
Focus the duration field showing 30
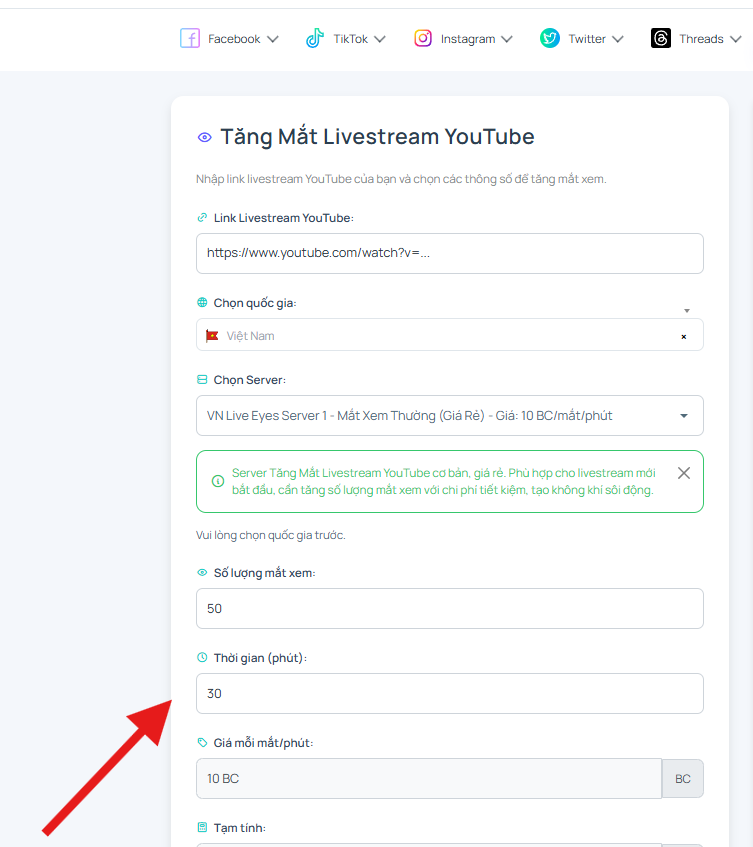449,693
